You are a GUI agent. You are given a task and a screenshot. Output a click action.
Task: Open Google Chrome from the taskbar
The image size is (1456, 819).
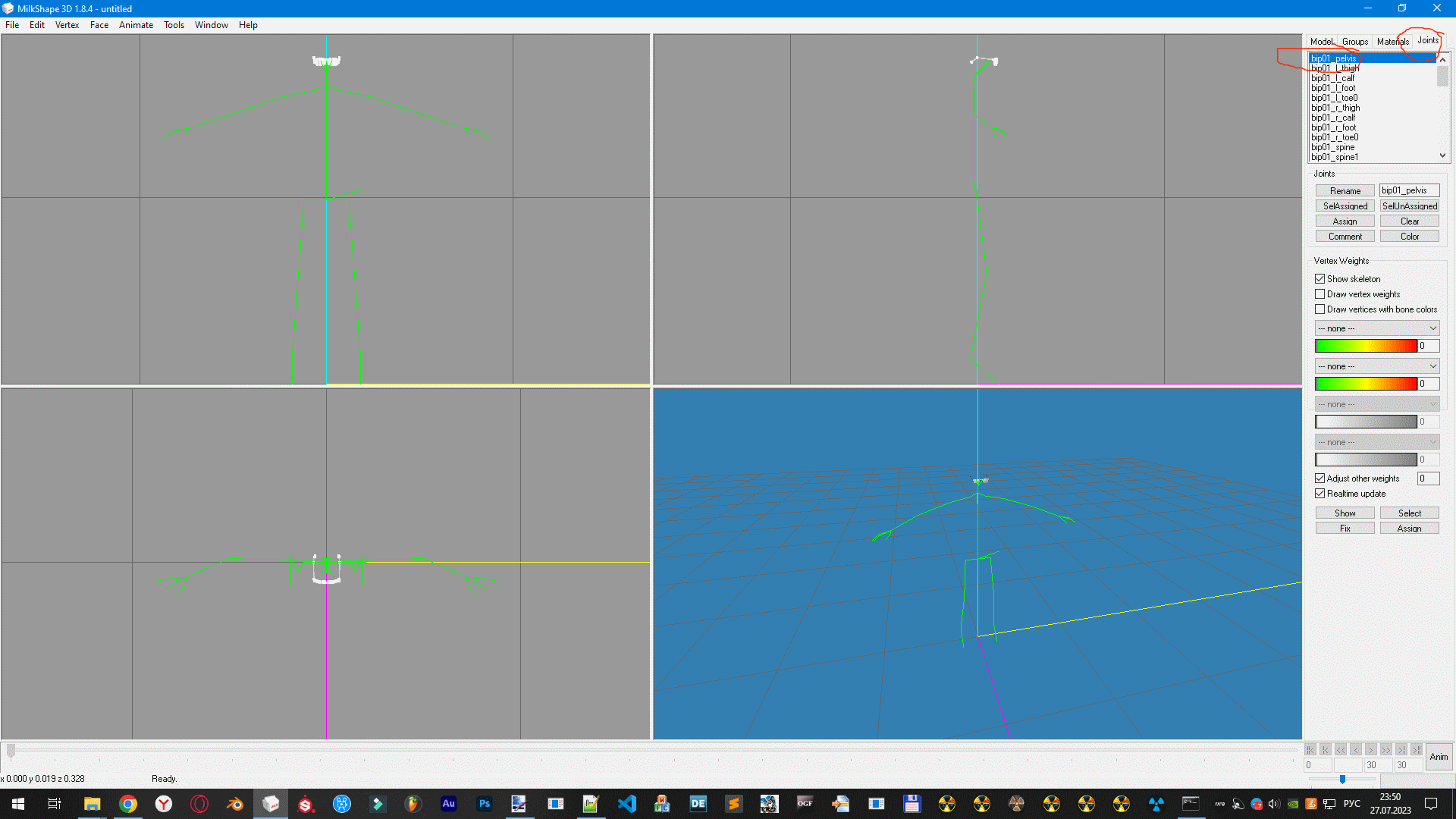point(128,804)
